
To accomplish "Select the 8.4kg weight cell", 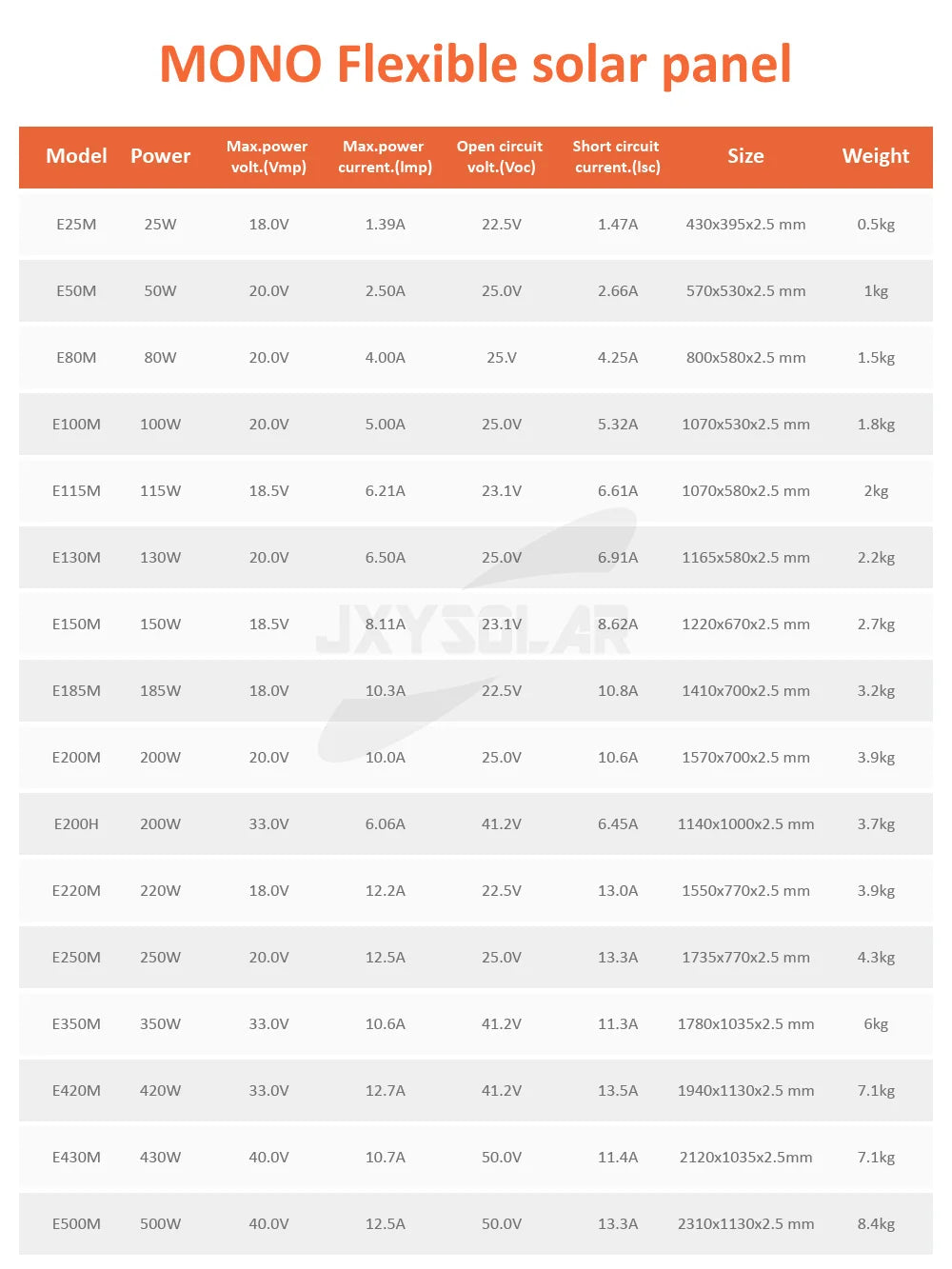I will [876, 1224].
